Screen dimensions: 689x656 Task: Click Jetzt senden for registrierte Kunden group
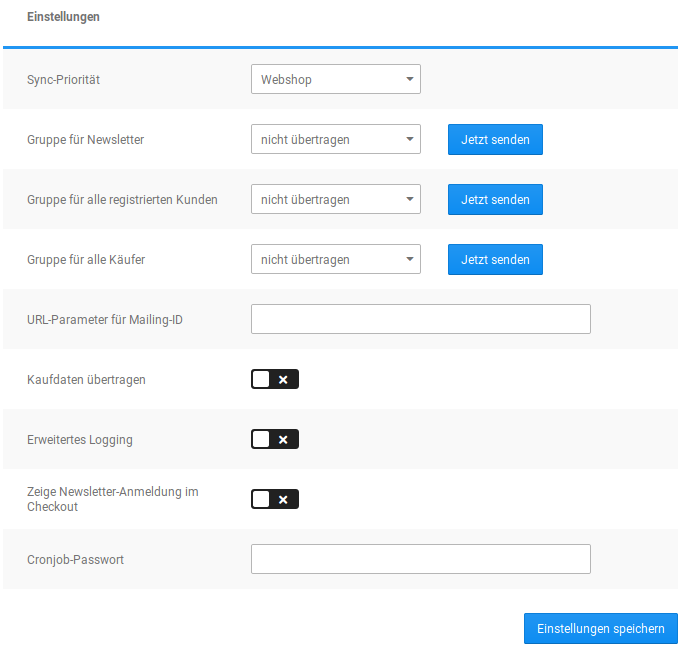(495, 199)
